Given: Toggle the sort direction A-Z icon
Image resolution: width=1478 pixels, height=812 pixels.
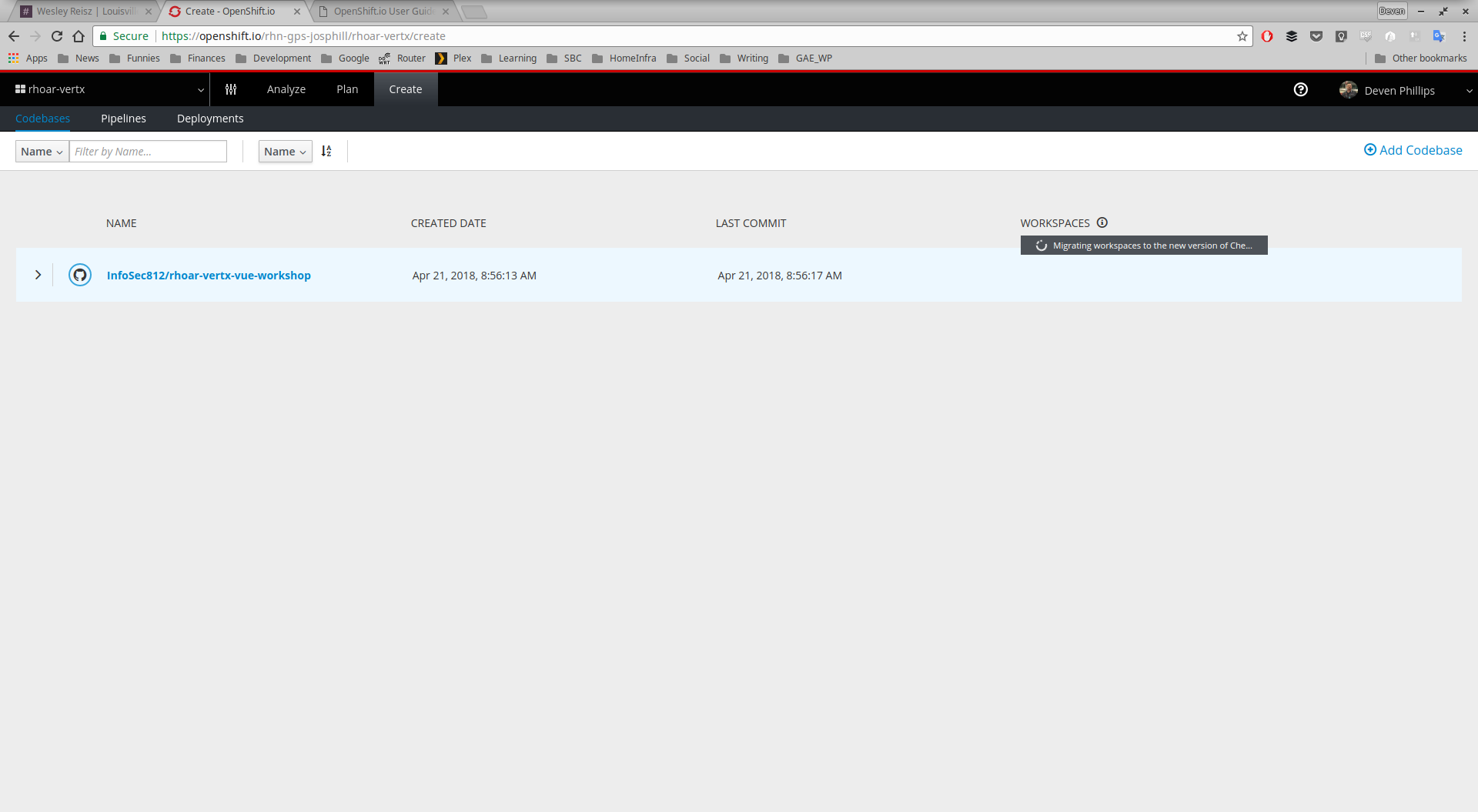Looking at the screenshot, I should click(x=326, y=152).
